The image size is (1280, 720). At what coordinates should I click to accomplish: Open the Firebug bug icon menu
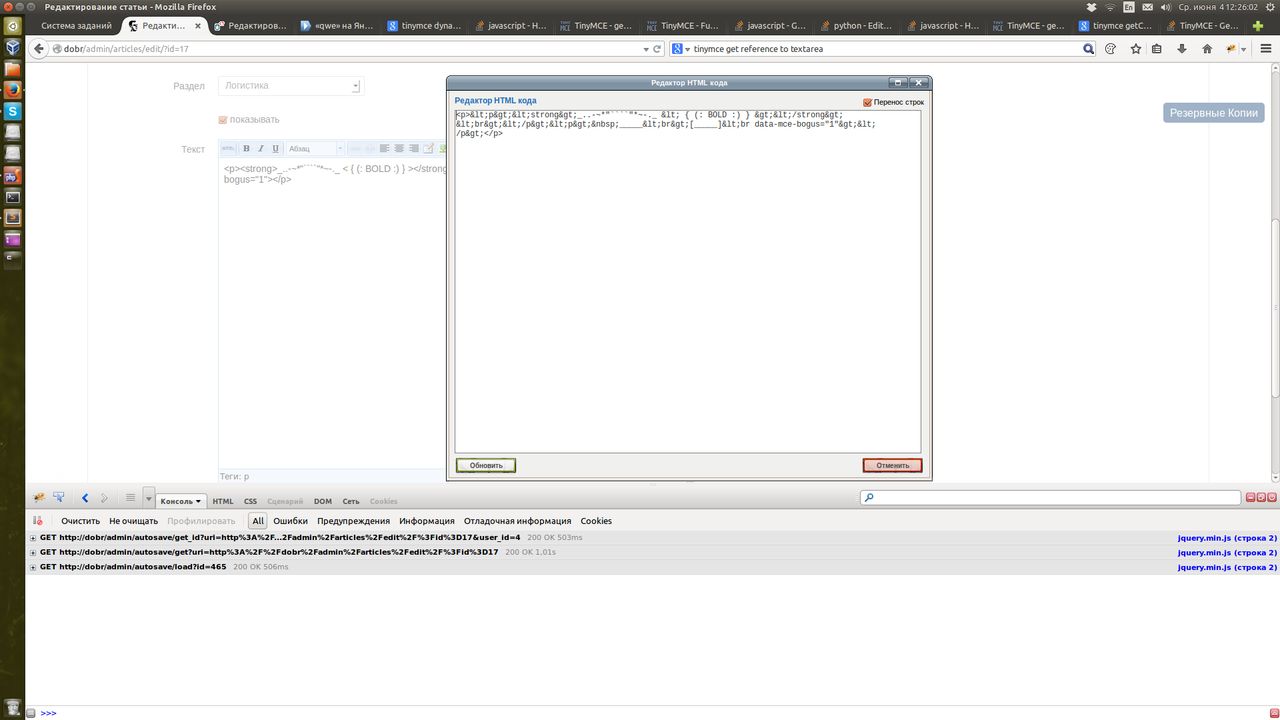point(39,497)
